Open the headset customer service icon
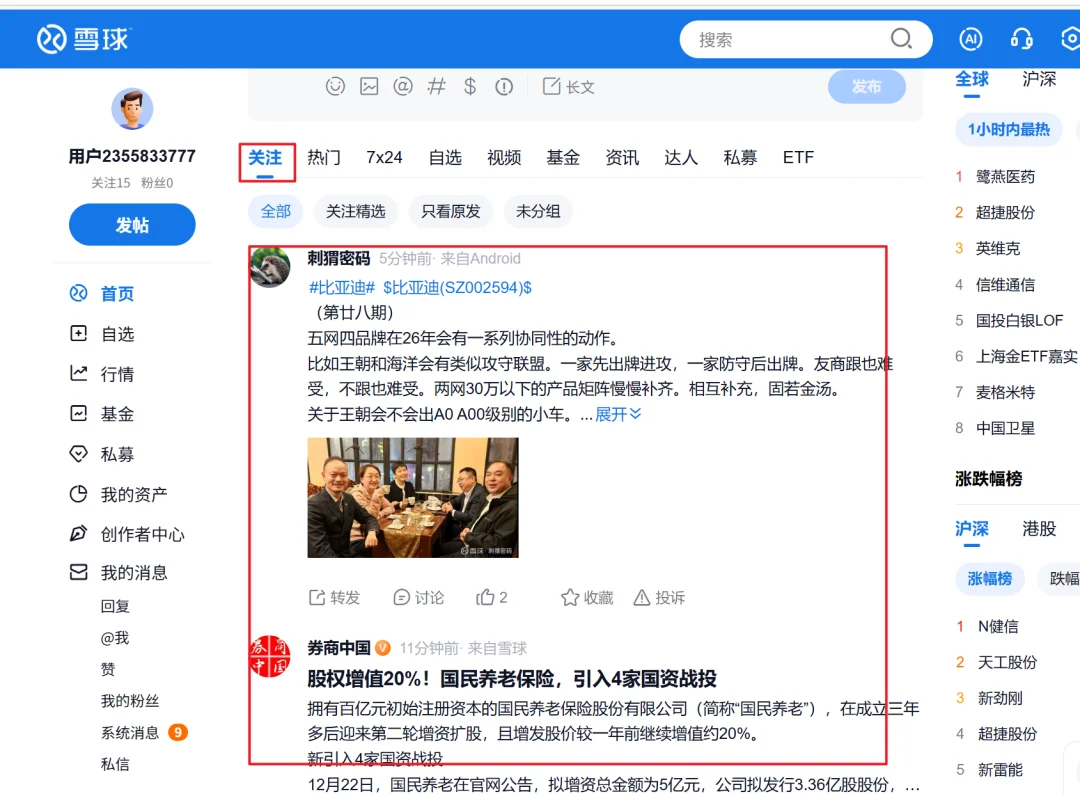This screenshot has width=1080, height=794. tap(1021, 39)
